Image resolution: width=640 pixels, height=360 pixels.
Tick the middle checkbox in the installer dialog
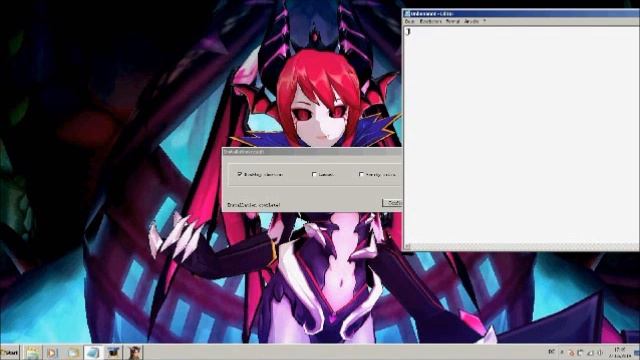click(314, 174)
